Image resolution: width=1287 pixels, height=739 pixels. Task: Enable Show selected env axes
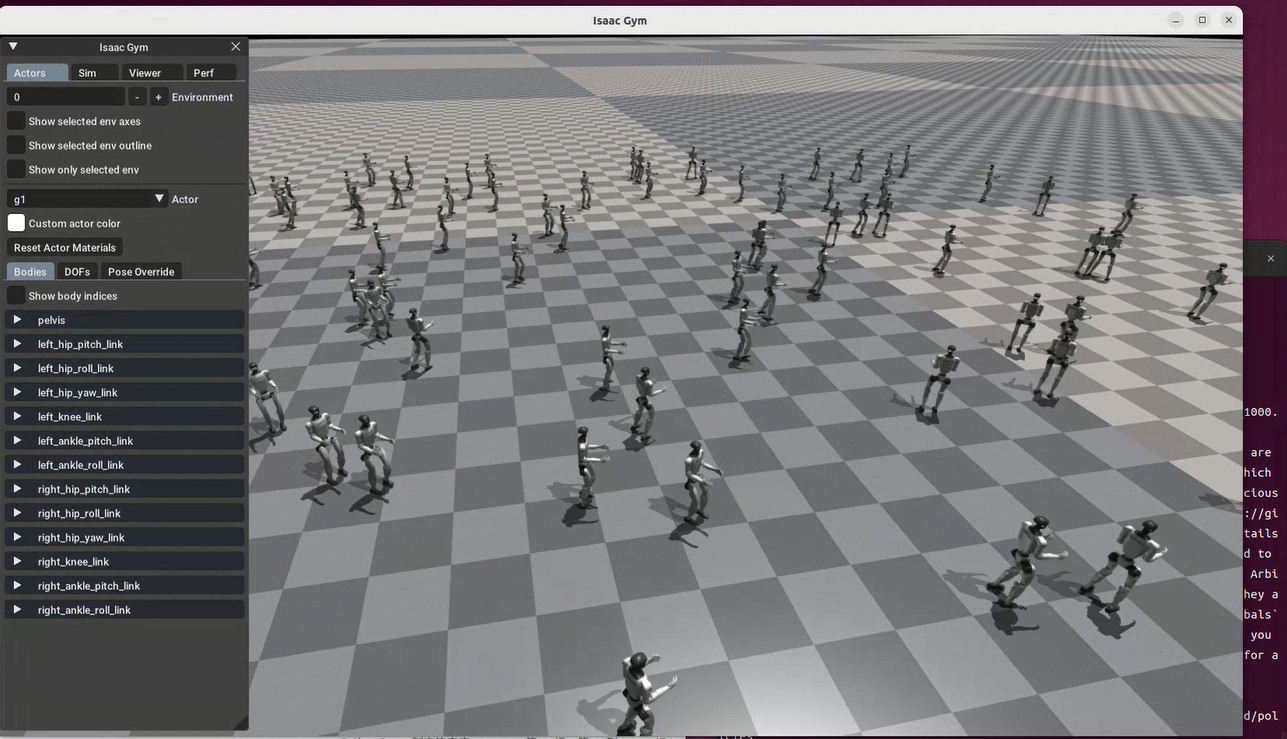[x=16, y=121]
